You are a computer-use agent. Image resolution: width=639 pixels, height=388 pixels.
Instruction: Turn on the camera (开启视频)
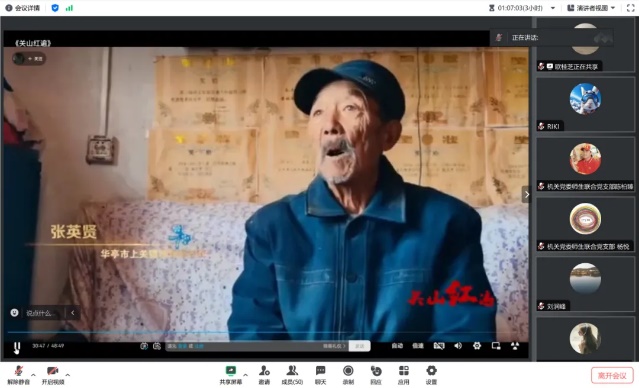53,375
